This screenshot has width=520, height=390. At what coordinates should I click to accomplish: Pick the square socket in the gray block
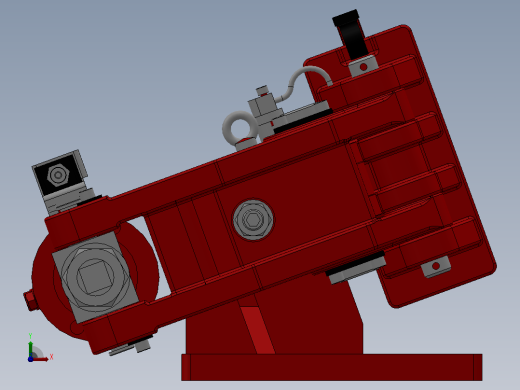click(94, 277)
